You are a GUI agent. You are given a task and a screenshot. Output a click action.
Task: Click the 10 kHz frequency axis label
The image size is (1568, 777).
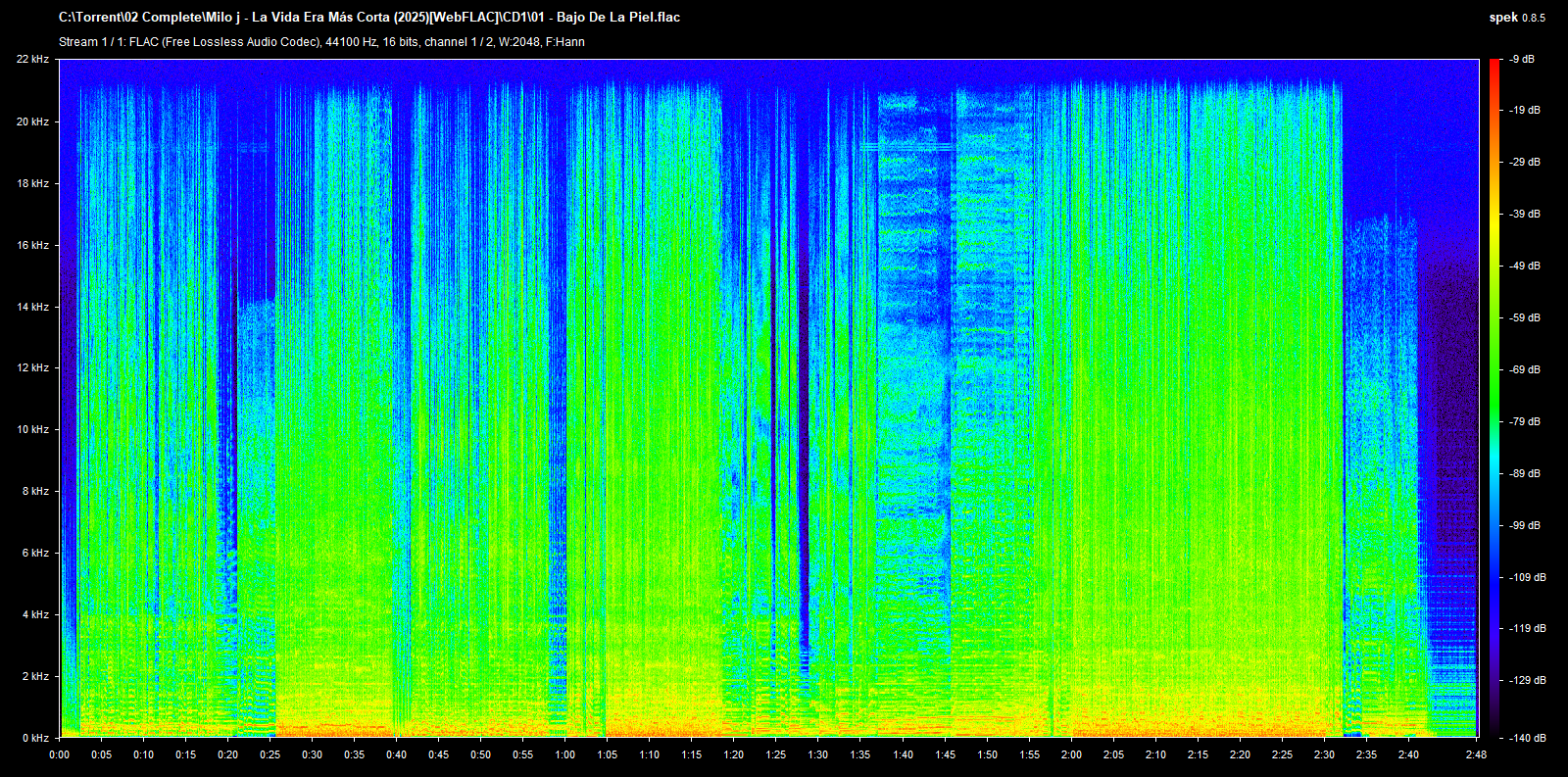32,429
